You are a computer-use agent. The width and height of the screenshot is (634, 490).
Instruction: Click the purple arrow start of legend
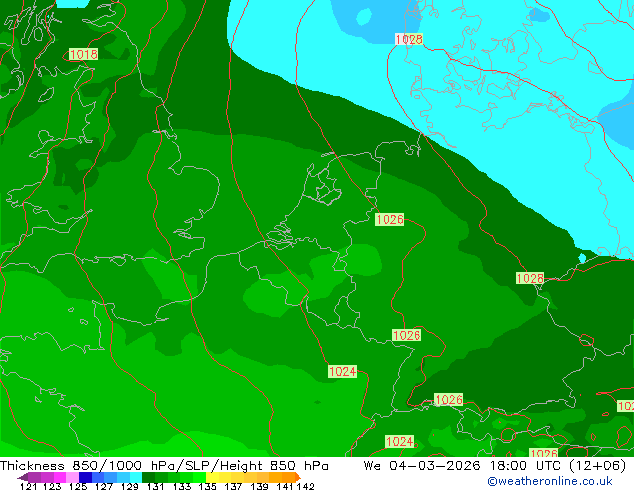pyautogui.click(x=22, y=477)
